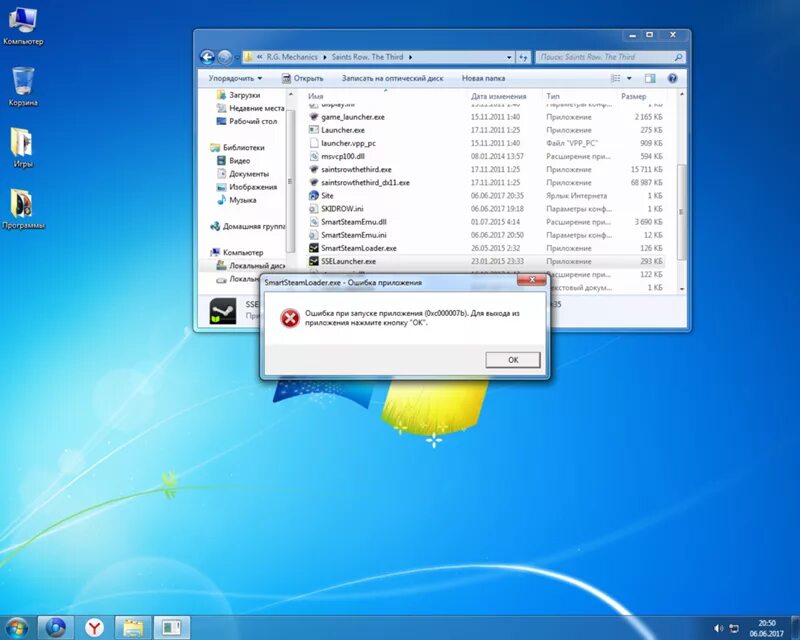Select SKIDROW.ini file icon
The image size is (800, 640).
tap(314, 209)
